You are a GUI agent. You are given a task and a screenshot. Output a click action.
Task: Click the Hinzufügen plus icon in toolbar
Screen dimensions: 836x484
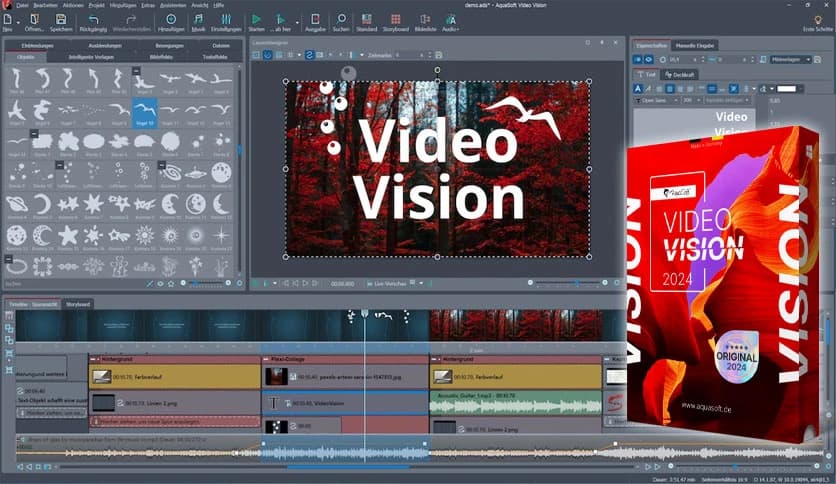(171, 19)
